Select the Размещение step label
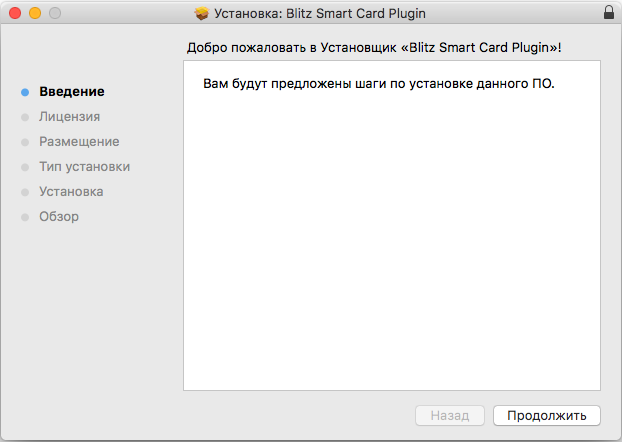This screenshot has width=622, height=442. tap(79, 142)
